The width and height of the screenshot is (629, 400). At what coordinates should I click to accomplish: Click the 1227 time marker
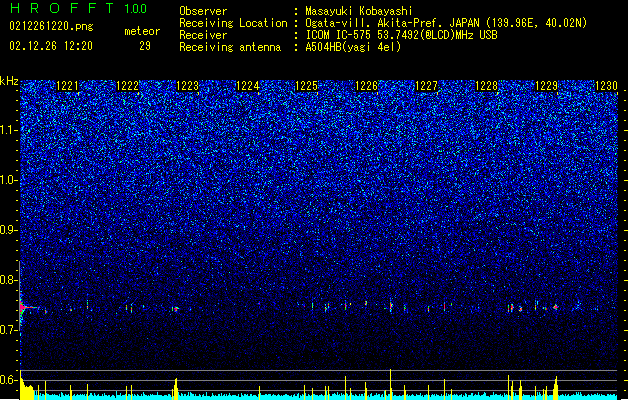426,86
